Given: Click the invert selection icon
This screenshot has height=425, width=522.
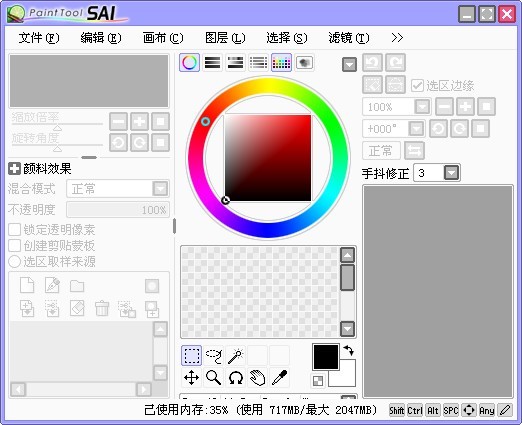Looking at the screenshot, I should pyautogui.click(x=395, y=85).
